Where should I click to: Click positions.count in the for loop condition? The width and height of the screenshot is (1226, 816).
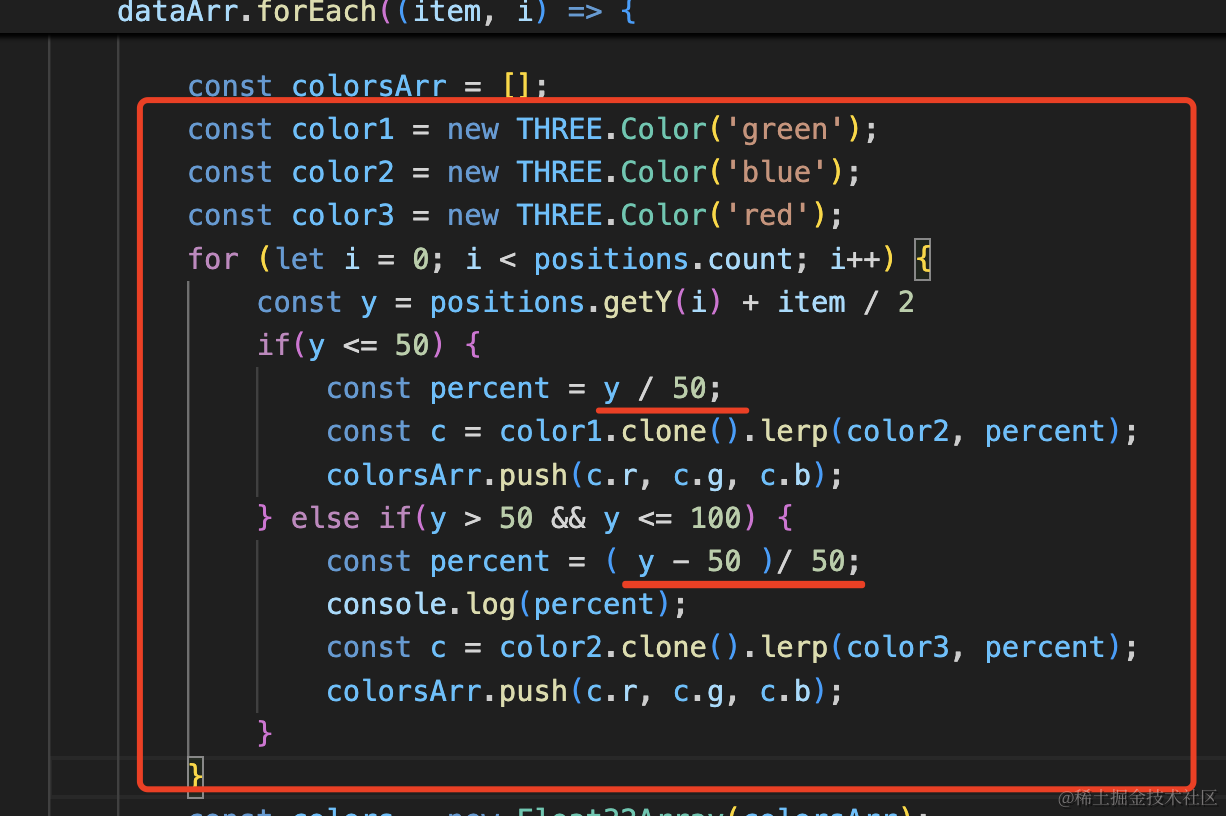pyautogui.click(x=663, y=259)
